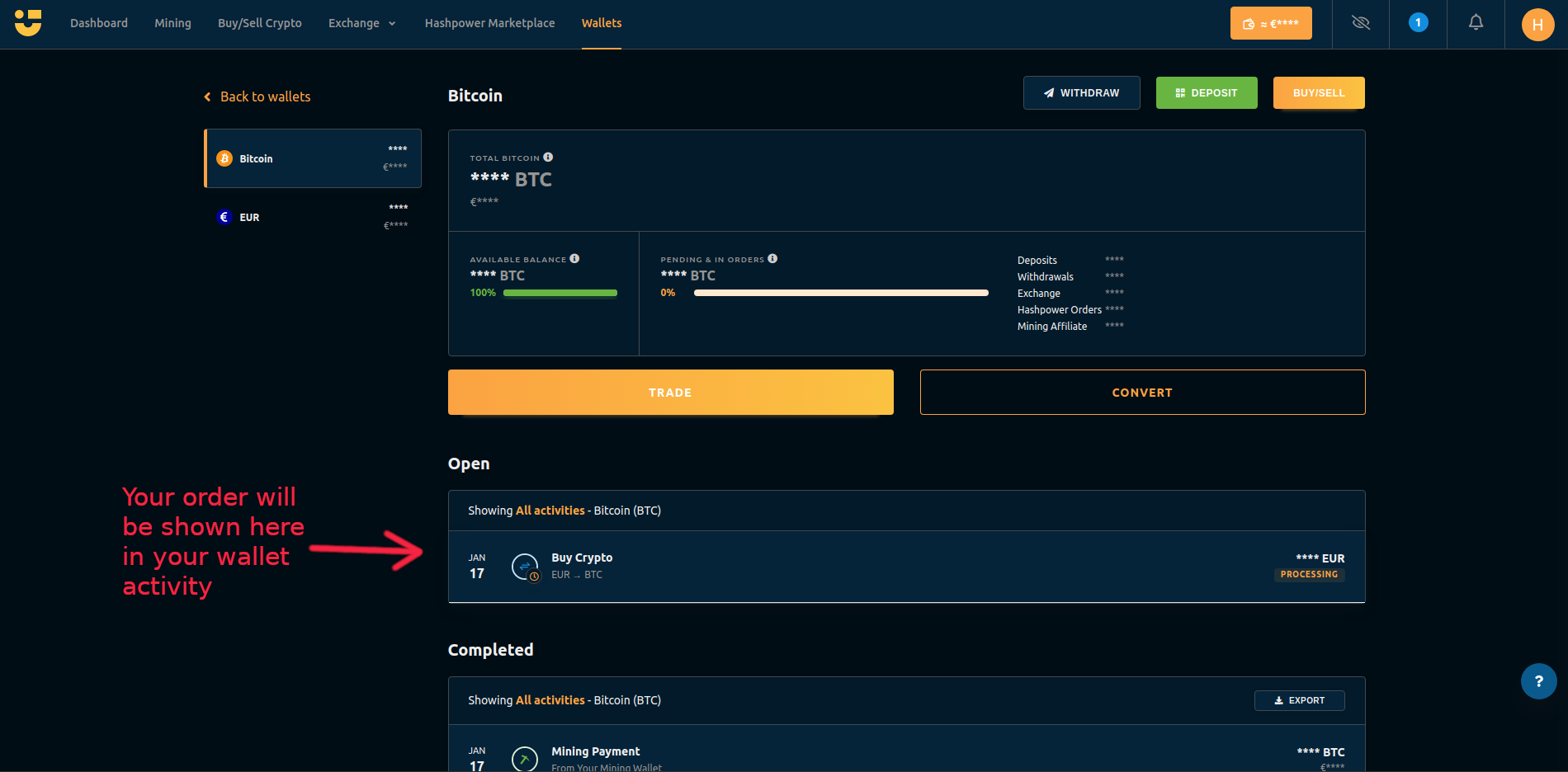Image resolution: width=1568 pixels, height=772 pixels.
Task: Click the Available Balance progress bar
Action: point(560,292)
